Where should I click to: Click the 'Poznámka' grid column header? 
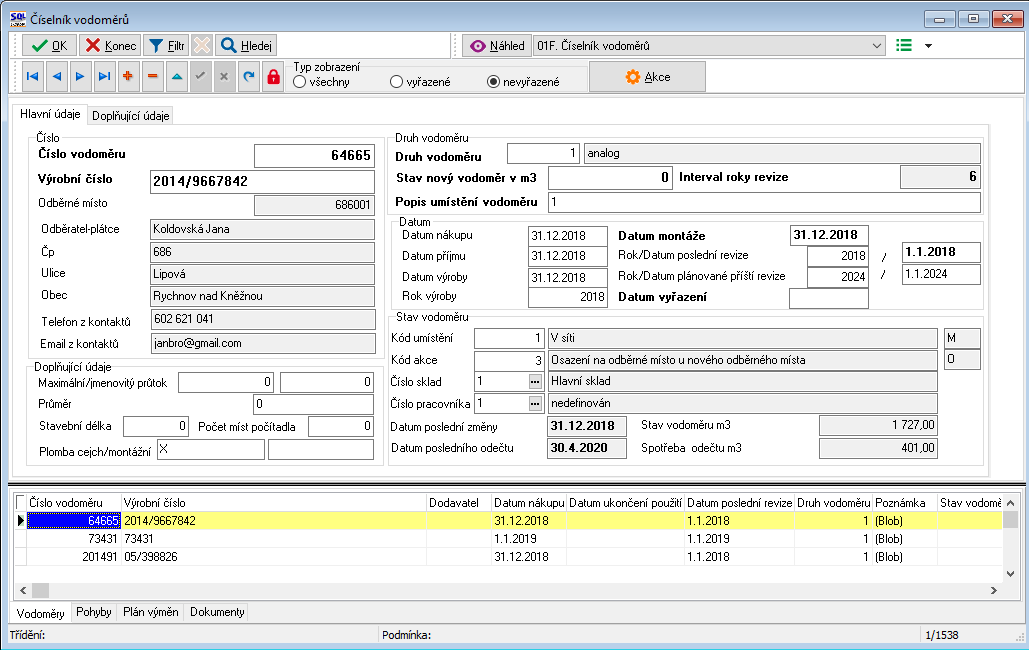[905, 503]
